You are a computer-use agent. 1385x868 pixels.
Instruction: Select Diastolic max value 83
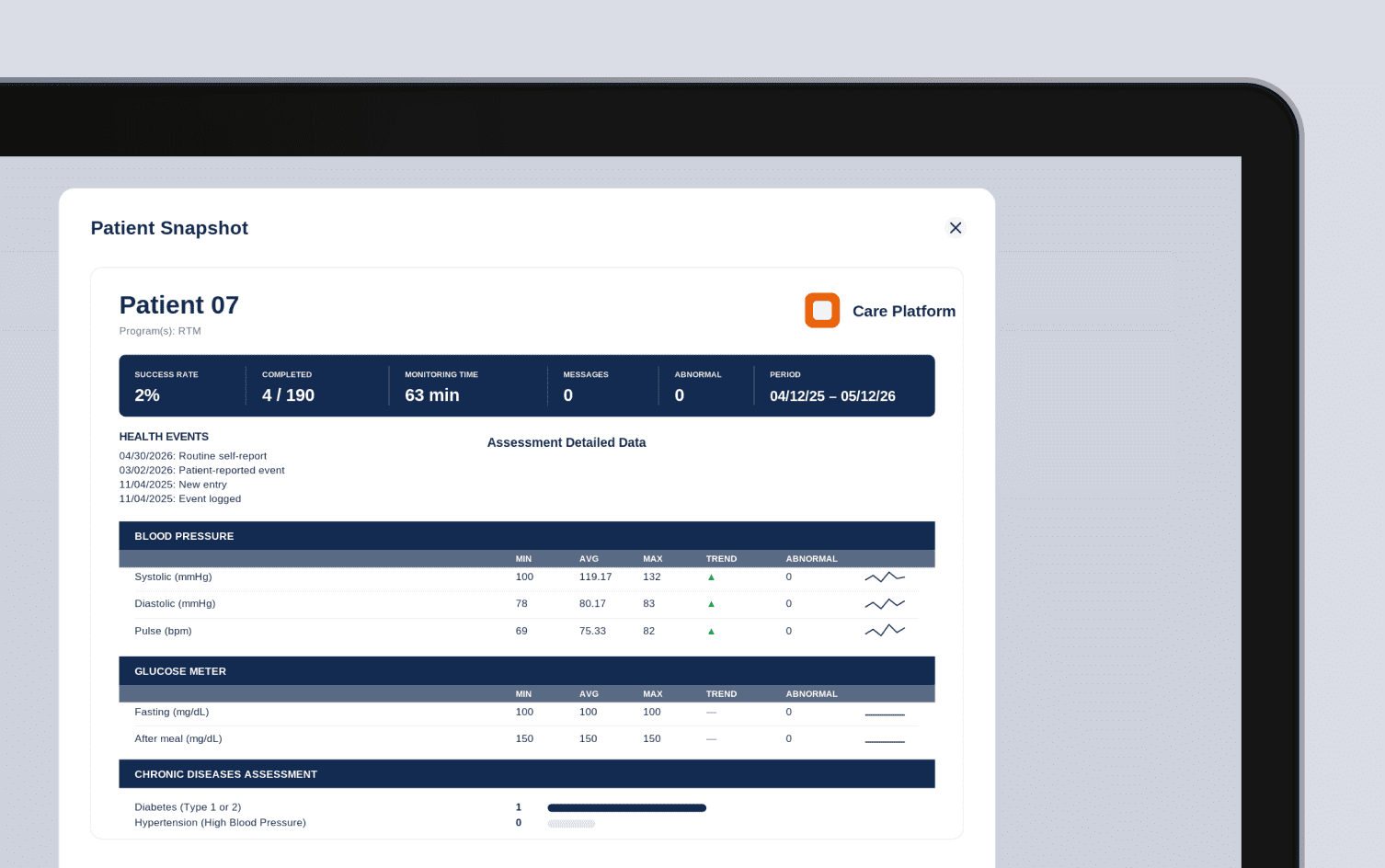click(649, 604)
